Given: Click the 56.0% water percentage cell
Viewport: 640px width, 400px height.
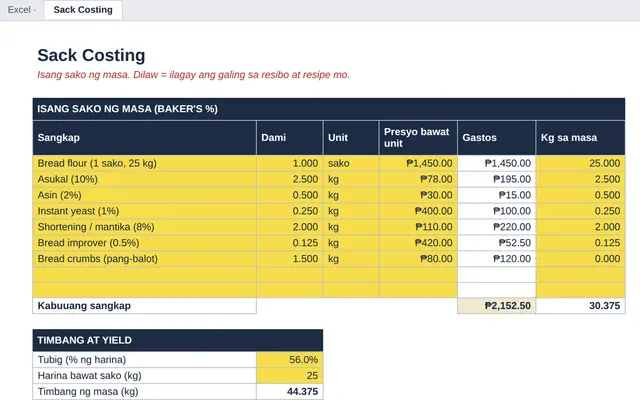Looking at the screenshot, I should 289,360.
